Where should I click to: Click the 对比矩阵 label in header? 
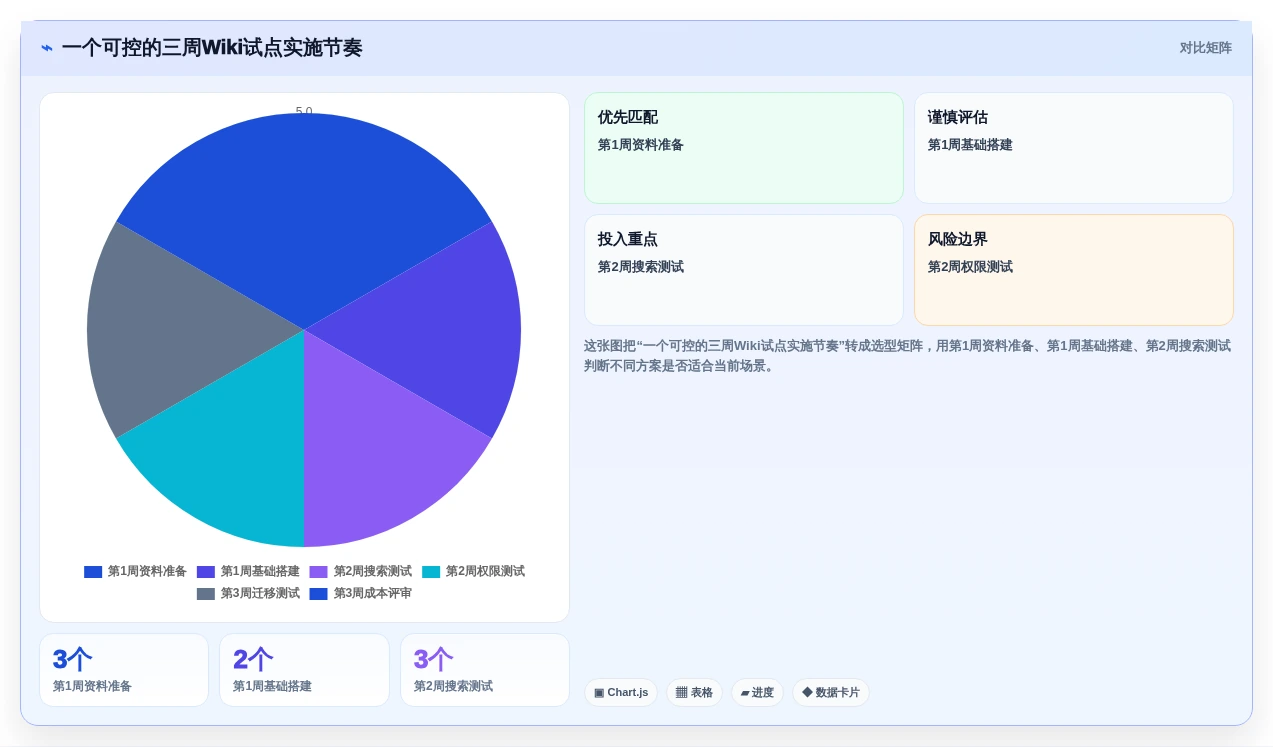pyautogui.click(x=1205, y=48)
